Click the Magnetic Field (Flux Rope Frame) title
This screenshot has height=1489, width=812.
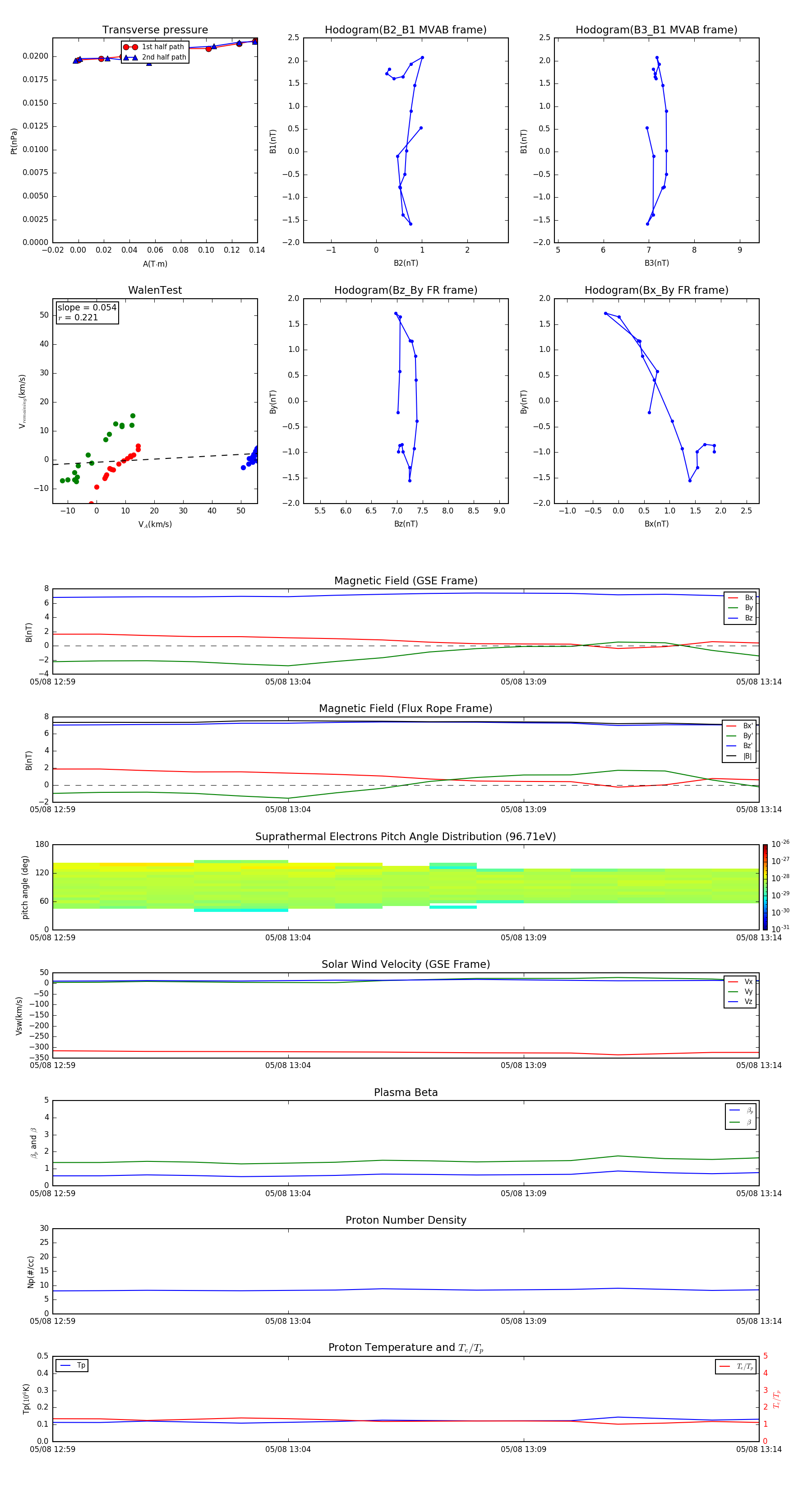coord(406,709)
